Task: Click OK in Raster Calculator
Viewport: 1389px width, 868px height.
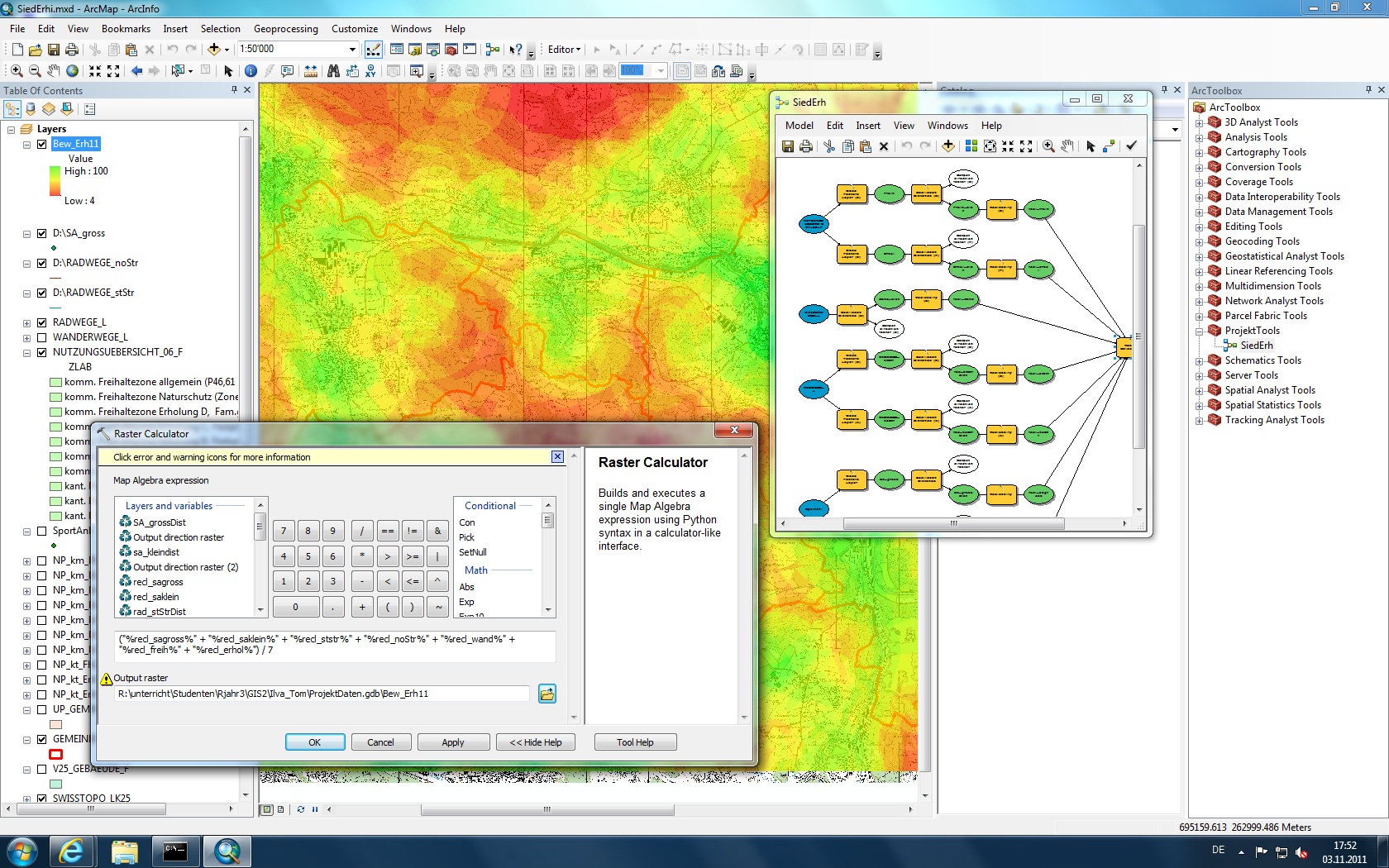Action: (314, 742)
